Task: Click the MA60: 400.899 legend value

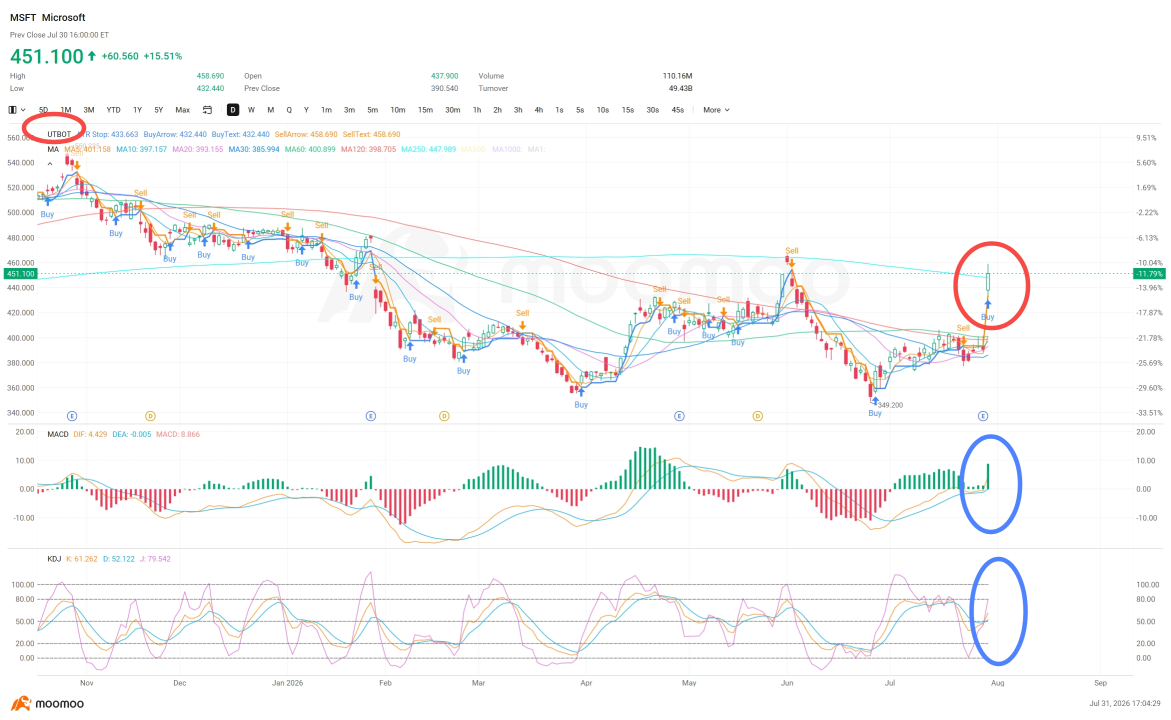Action: tap(310, 149)
